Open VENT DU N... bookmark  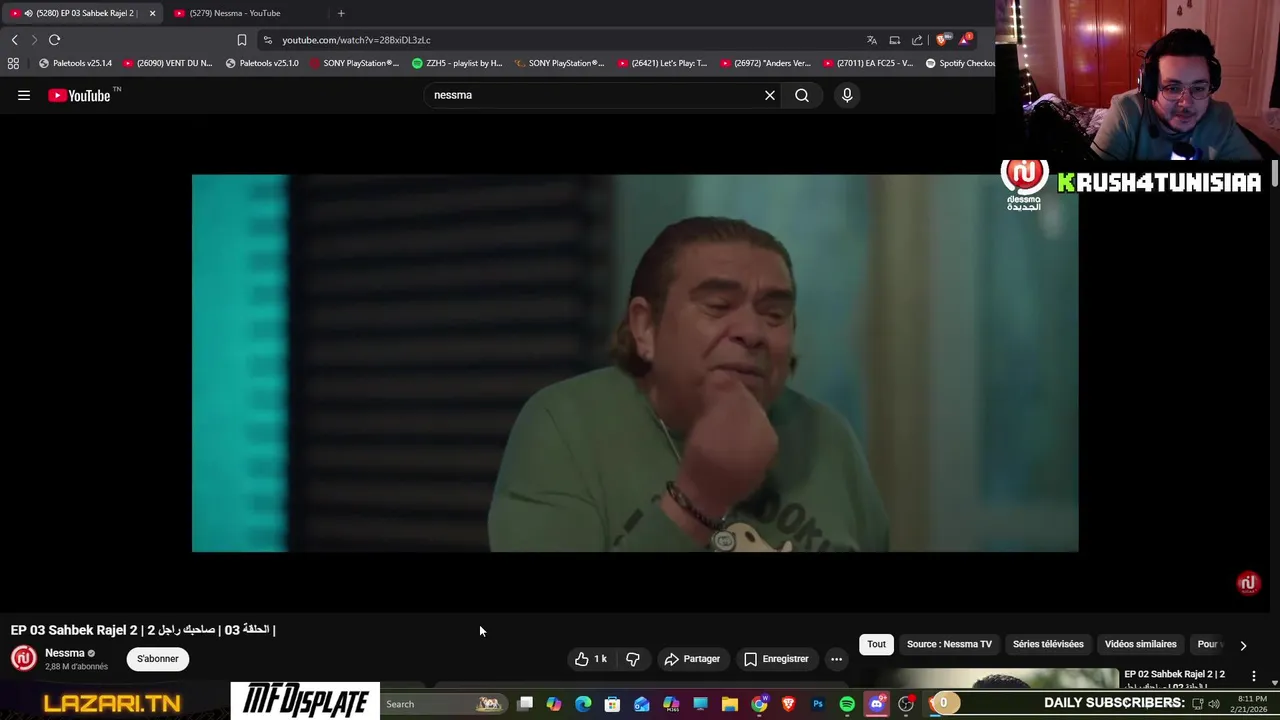[x=168, y=63]
